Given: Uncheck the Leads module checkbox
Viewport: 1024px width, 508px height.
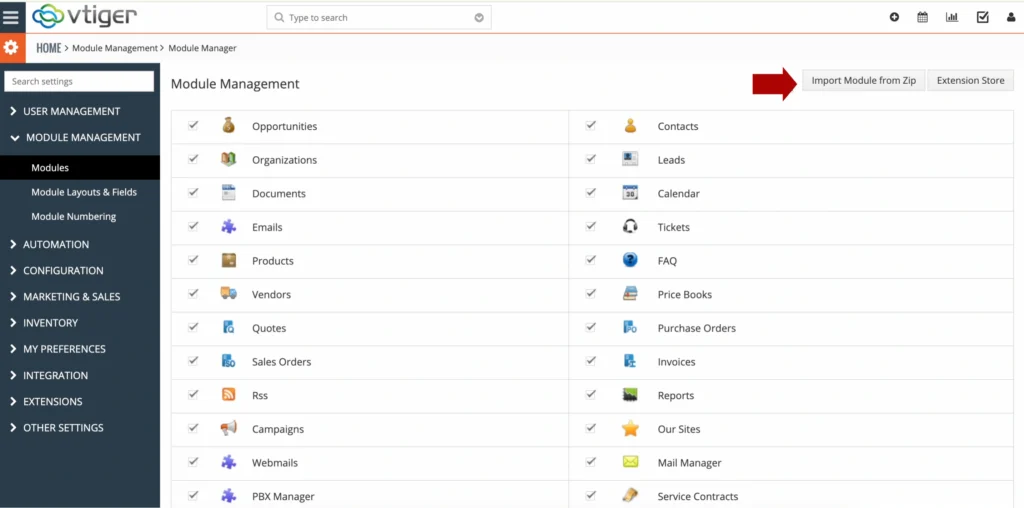Looking at the screenshot, I should (591, 159).
